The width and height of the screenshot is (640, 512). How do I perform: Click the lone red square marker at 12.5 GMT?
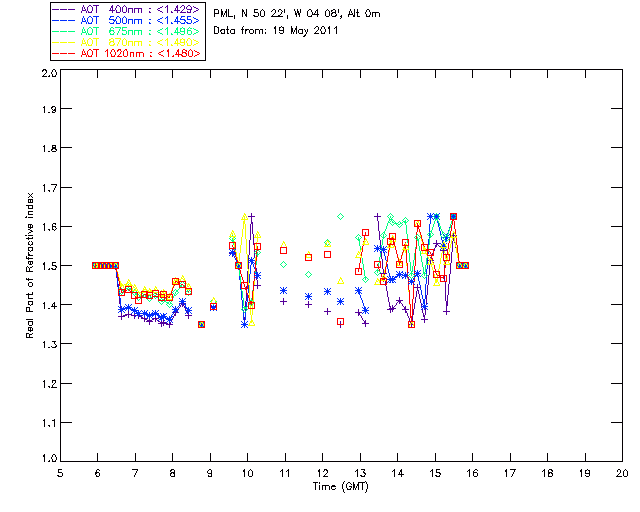tap(340, 322)
